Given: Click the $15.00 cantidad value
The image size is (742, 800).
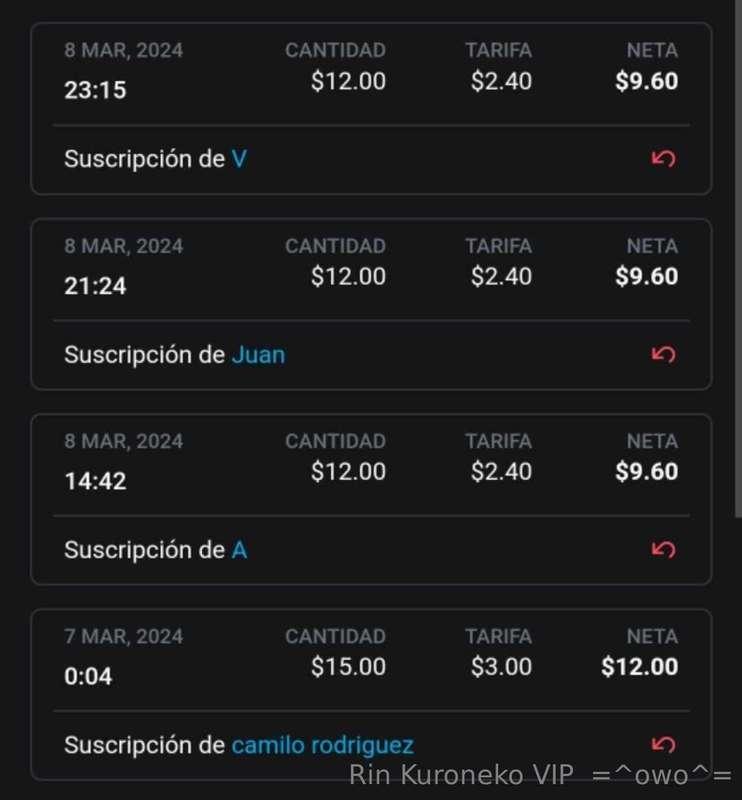Looking at the screenshot, I should [348, 666].
